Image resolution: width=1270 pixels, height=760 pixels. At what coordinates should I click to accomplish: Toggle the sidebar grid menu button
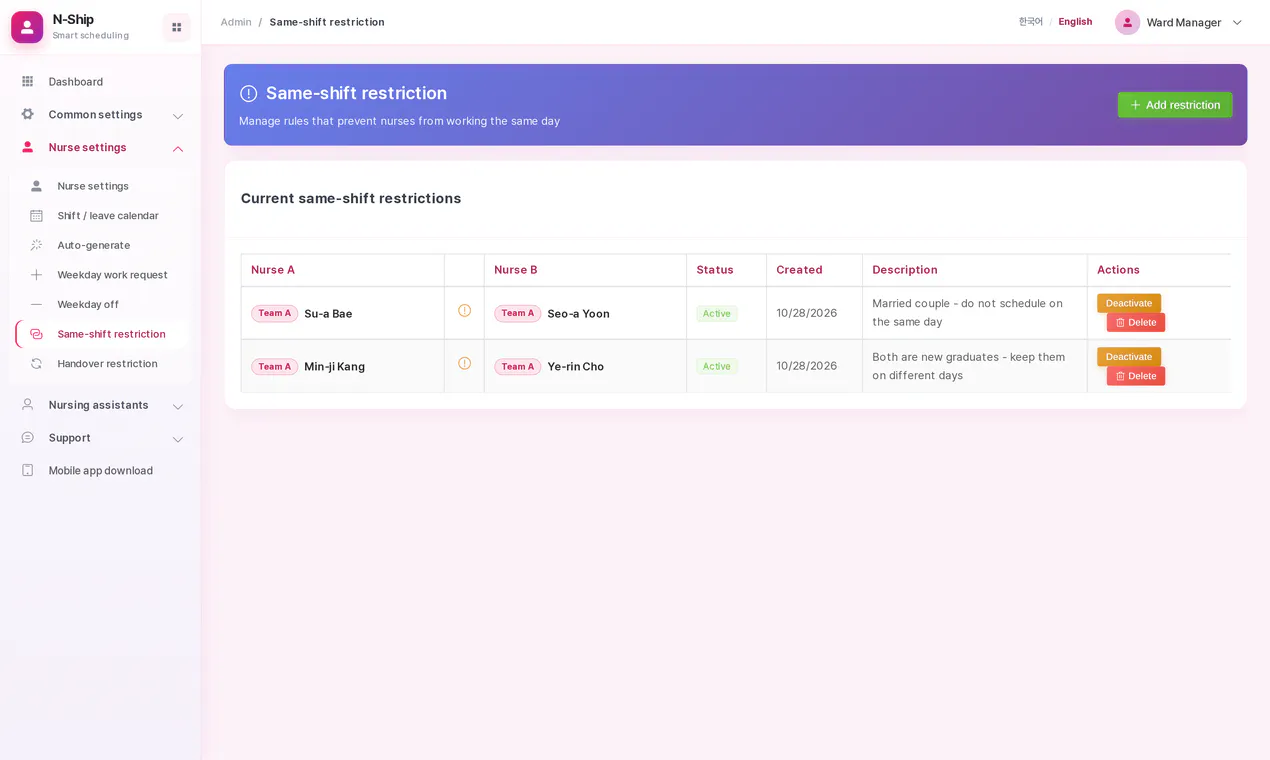pos(177,27)
